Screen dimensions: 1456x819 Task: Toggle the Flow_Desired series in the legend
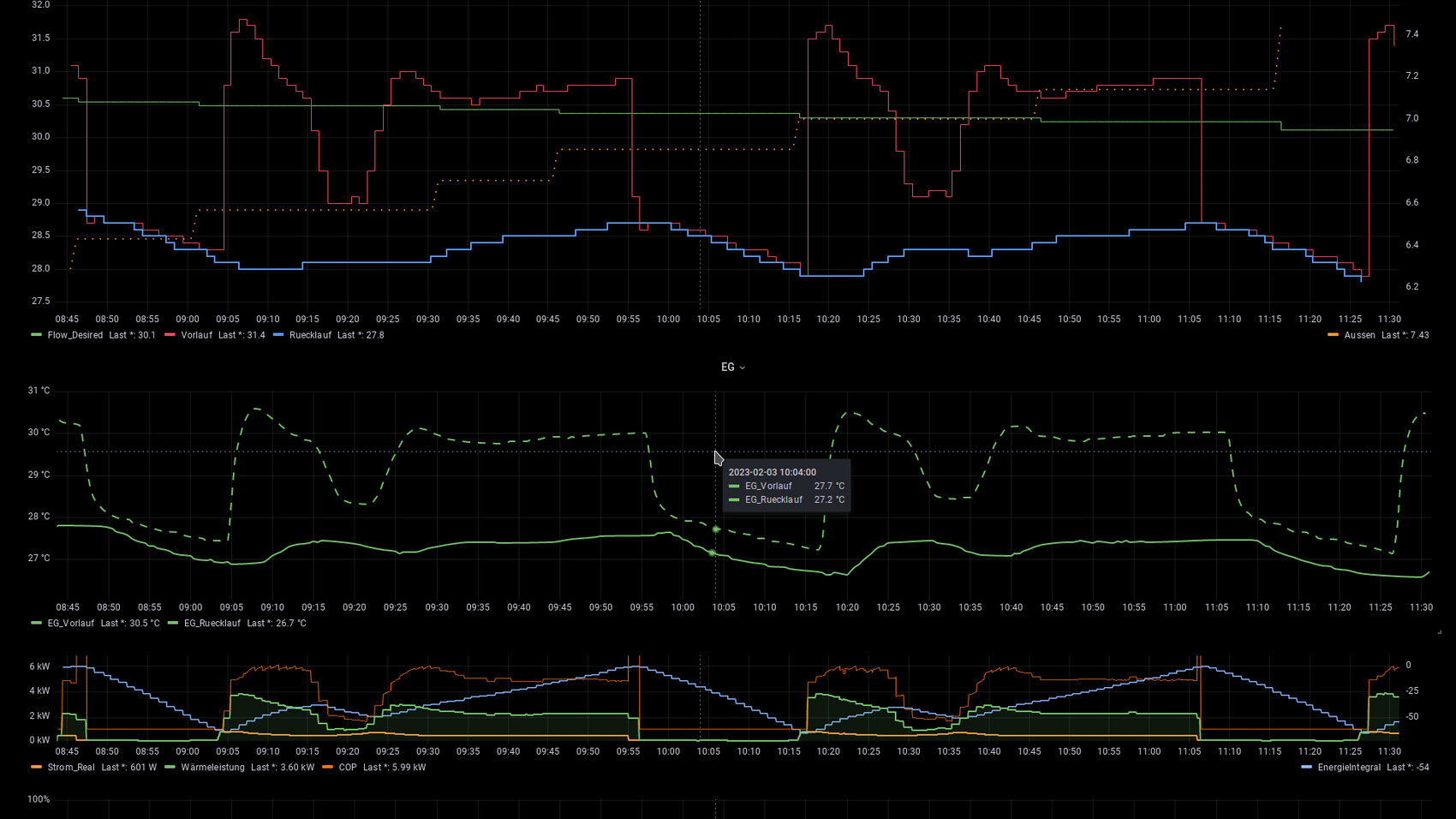point(75,335)
